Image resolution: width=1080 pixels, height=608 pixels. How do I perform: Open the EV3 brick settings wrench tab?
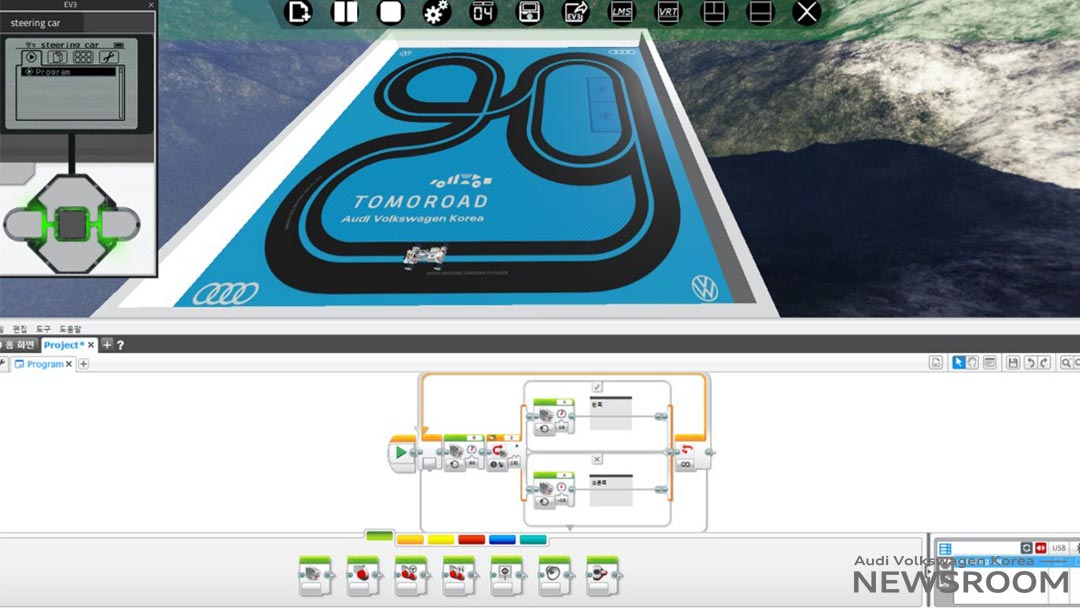(x=108, y=57)
